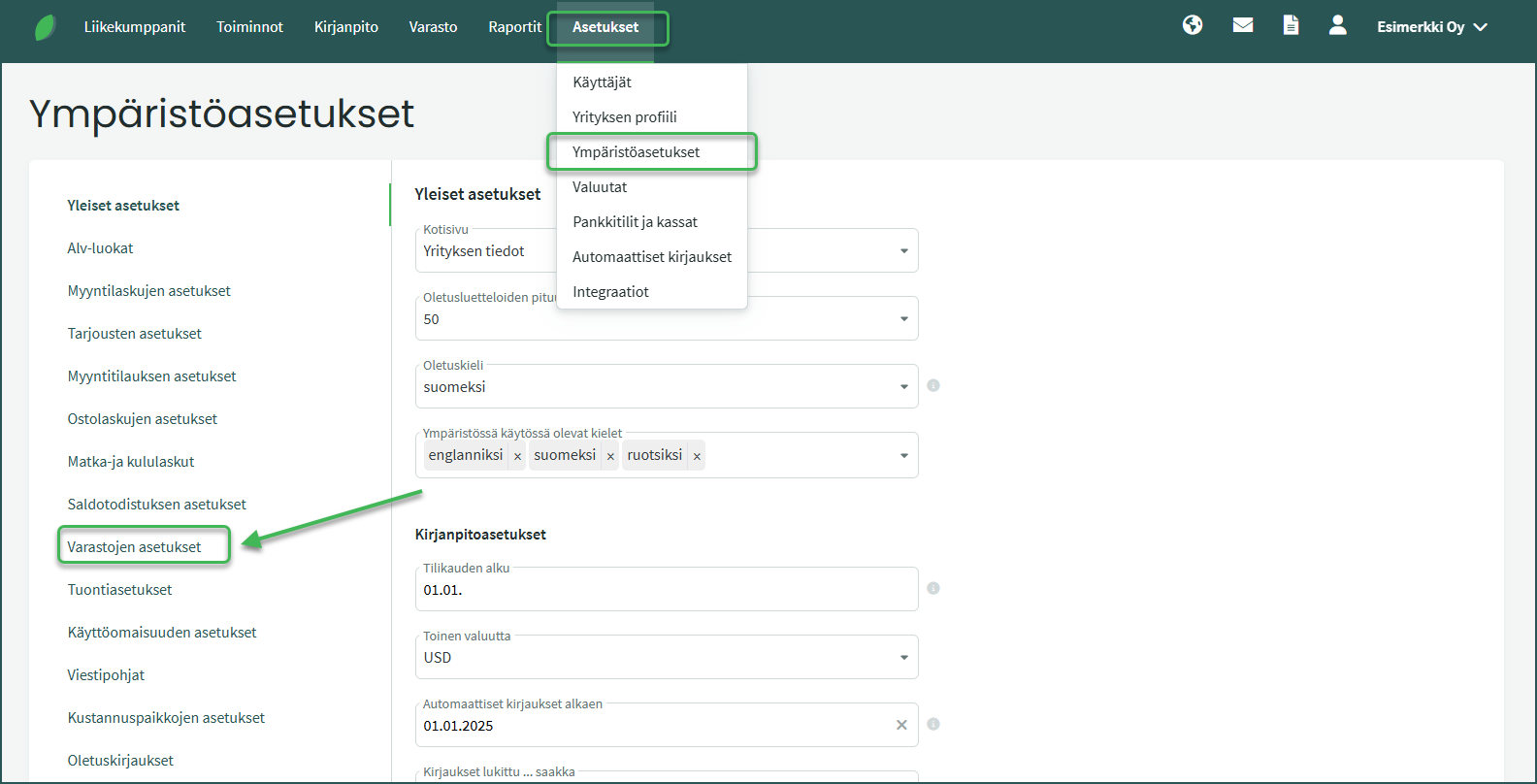
Task: Select Ympäristöasetukset from the Asetukset menu
Action: [636, 152]
